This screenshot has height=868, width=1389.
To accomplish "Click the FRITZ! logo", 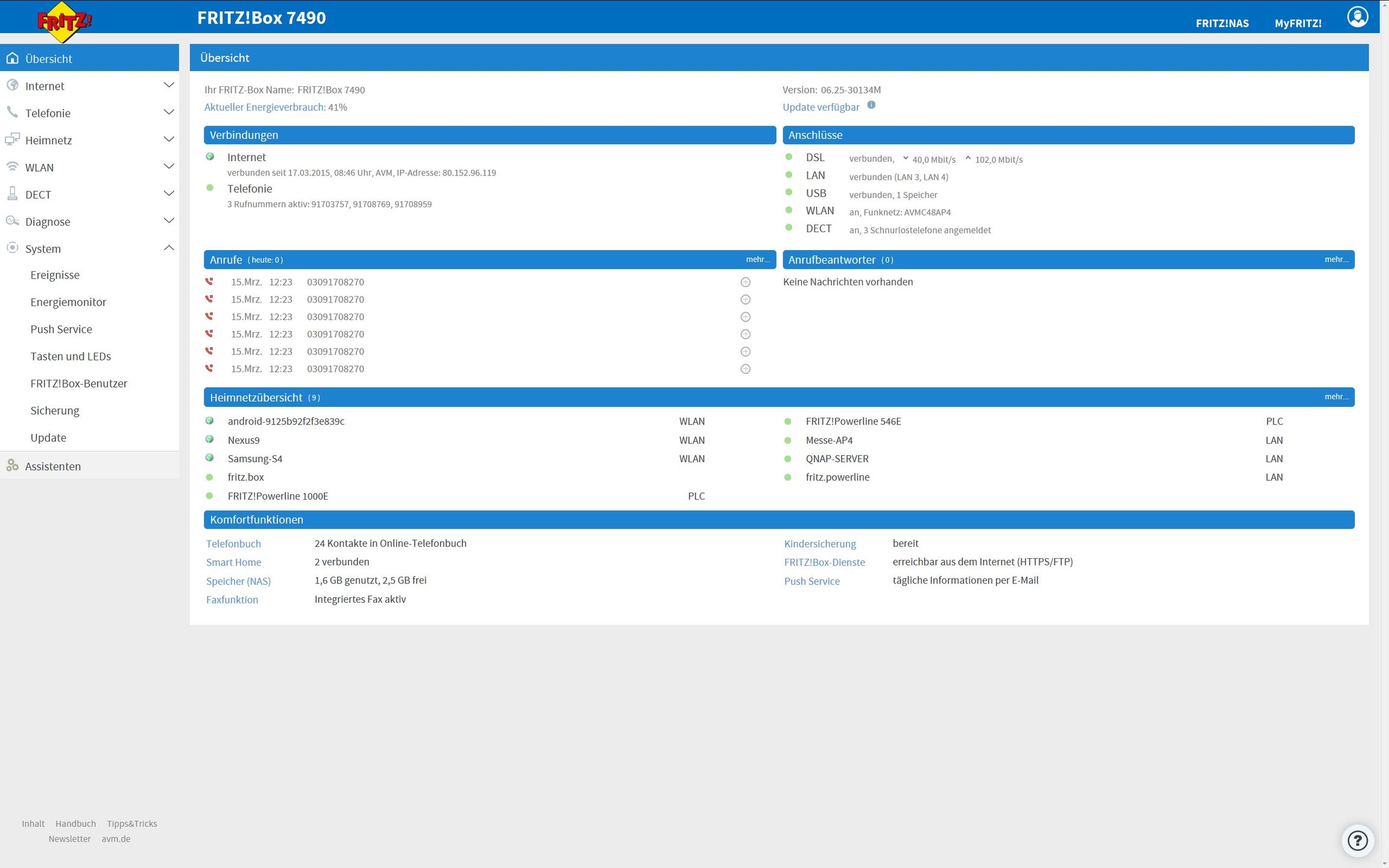I will pyautogui.click(x=64, y=22).
